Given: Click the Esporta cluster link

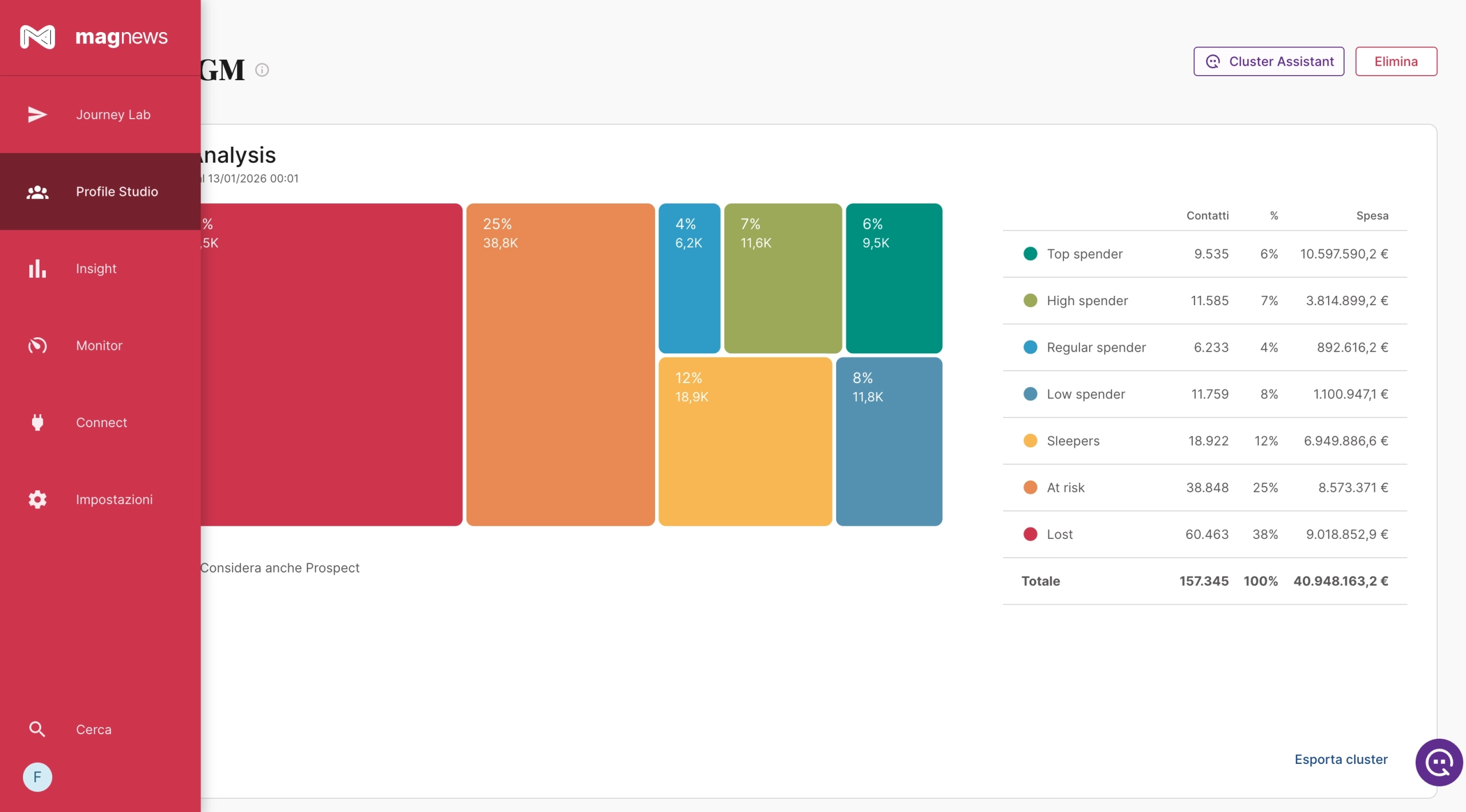Looking at the screenshot, I should click(x=1341, y=759).
